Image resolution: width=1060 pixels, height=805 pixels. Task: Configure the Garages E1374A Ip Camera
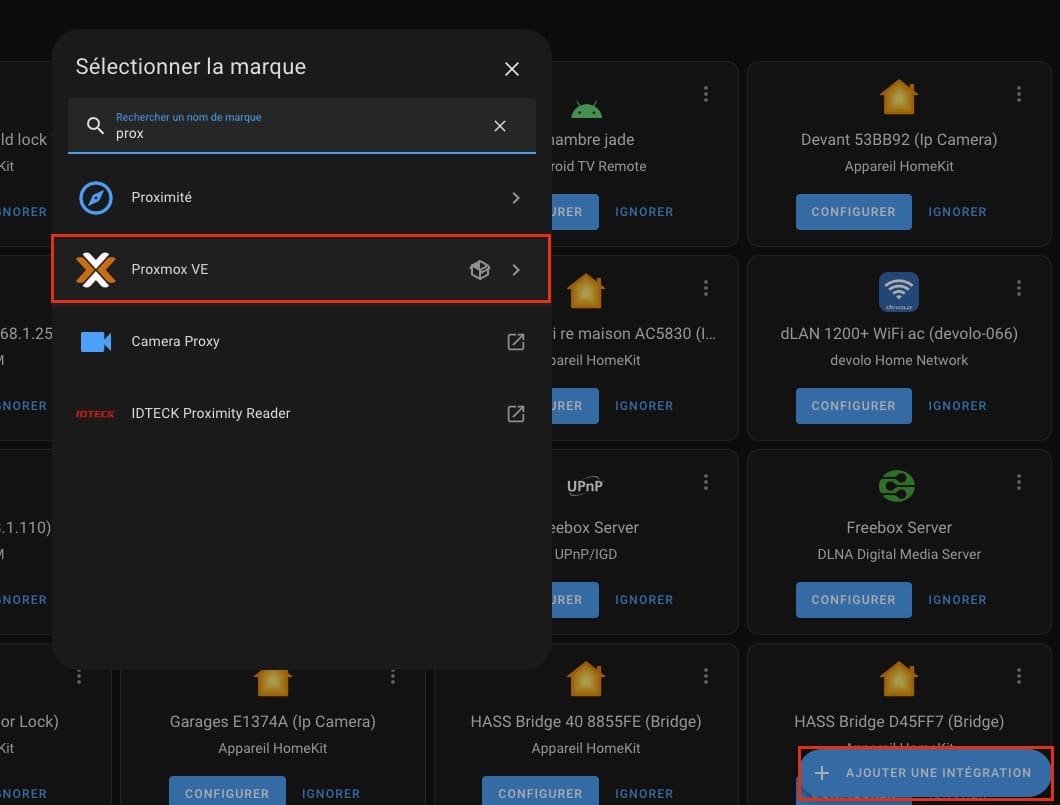point(227,791)
